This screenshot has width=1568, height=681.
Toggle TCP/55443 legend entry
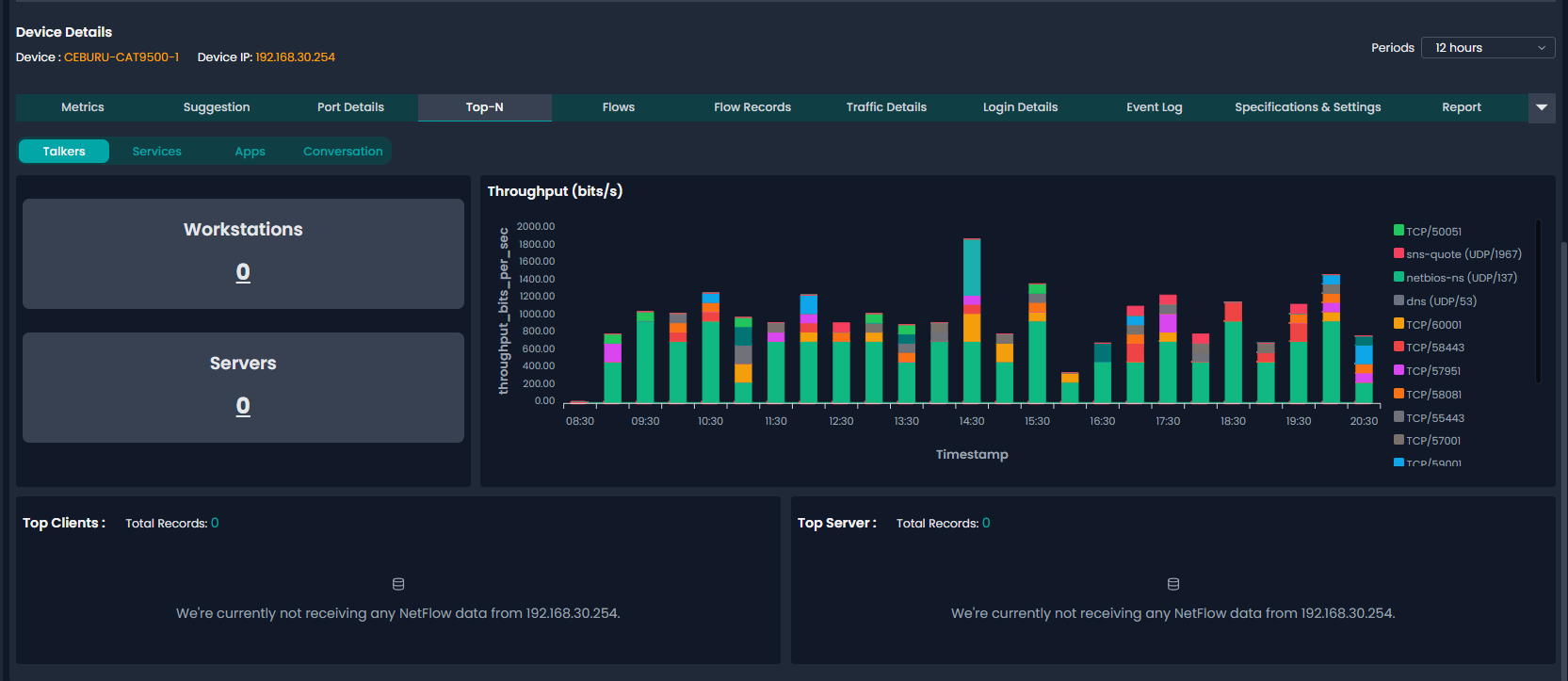(x=1430, y=418)
